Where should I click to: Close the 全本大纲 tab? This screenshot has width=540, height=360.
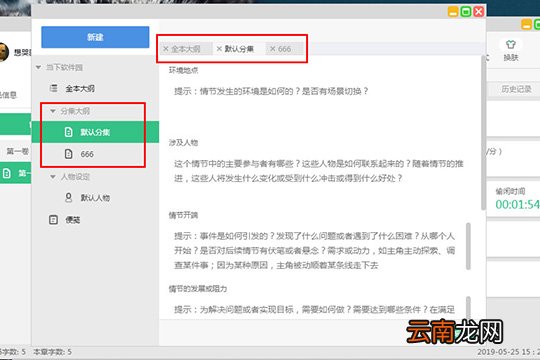[166, 49]
